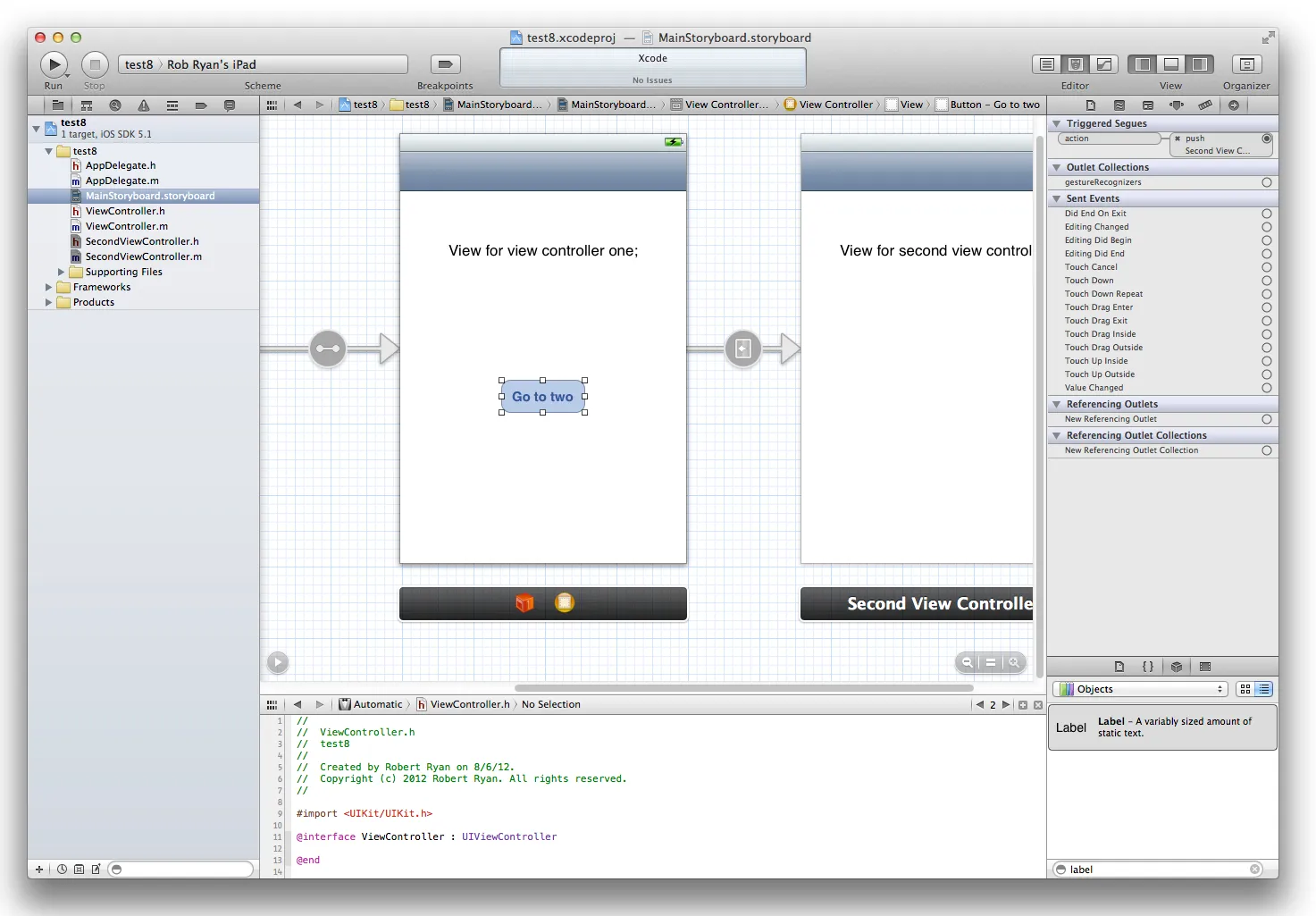Select the View Controller dock icon
Screen dimensions: 1316x916
point(565,603)
